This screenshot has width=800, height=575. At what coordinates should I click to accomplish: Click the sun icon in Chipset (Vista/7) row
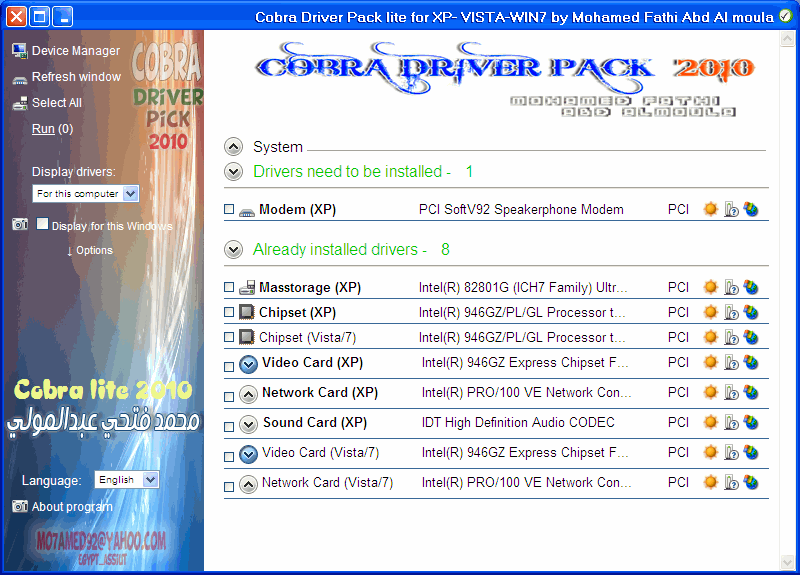(710, 337)
